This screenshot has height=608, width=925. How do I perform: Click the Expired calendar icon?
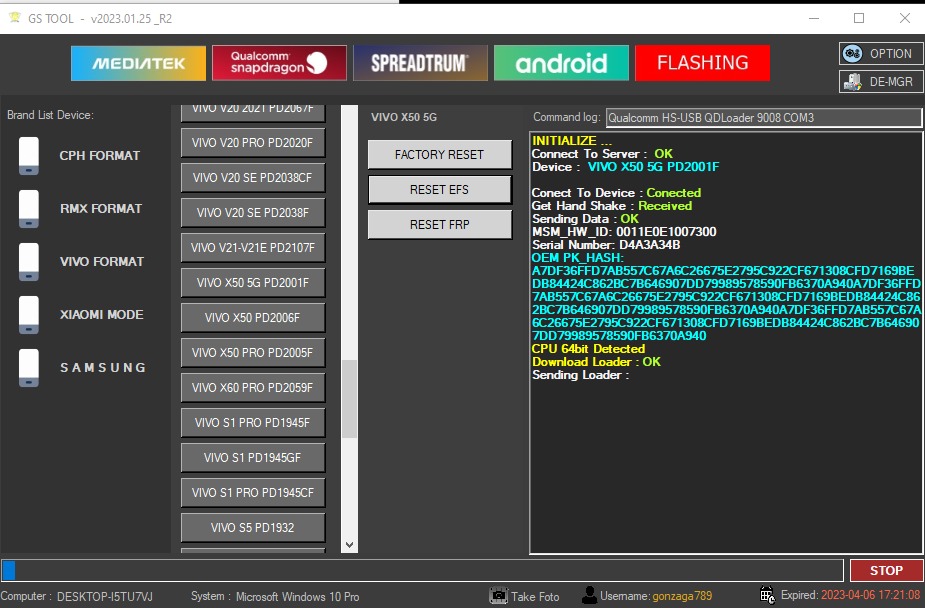[x=767, y=595]
